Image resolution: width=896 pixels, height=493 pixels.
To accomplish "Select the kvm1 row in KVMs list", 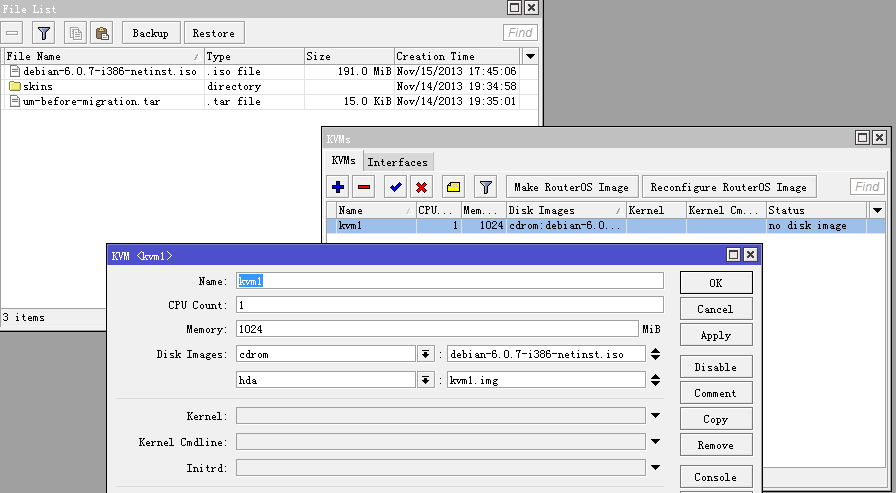I will tap(606, 226).
